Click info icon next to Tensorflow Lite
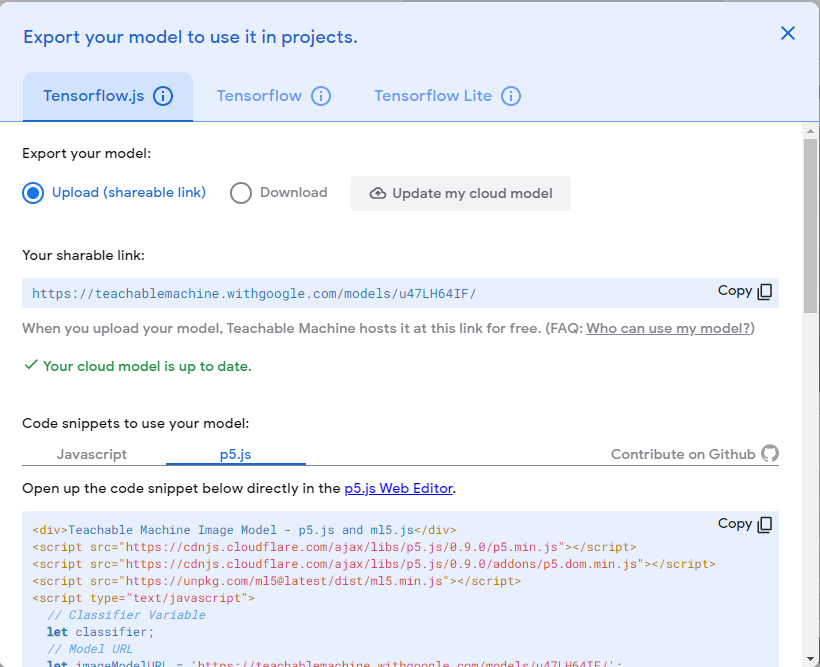This screenshot has height=667, width=820. [x=511, y=96]
